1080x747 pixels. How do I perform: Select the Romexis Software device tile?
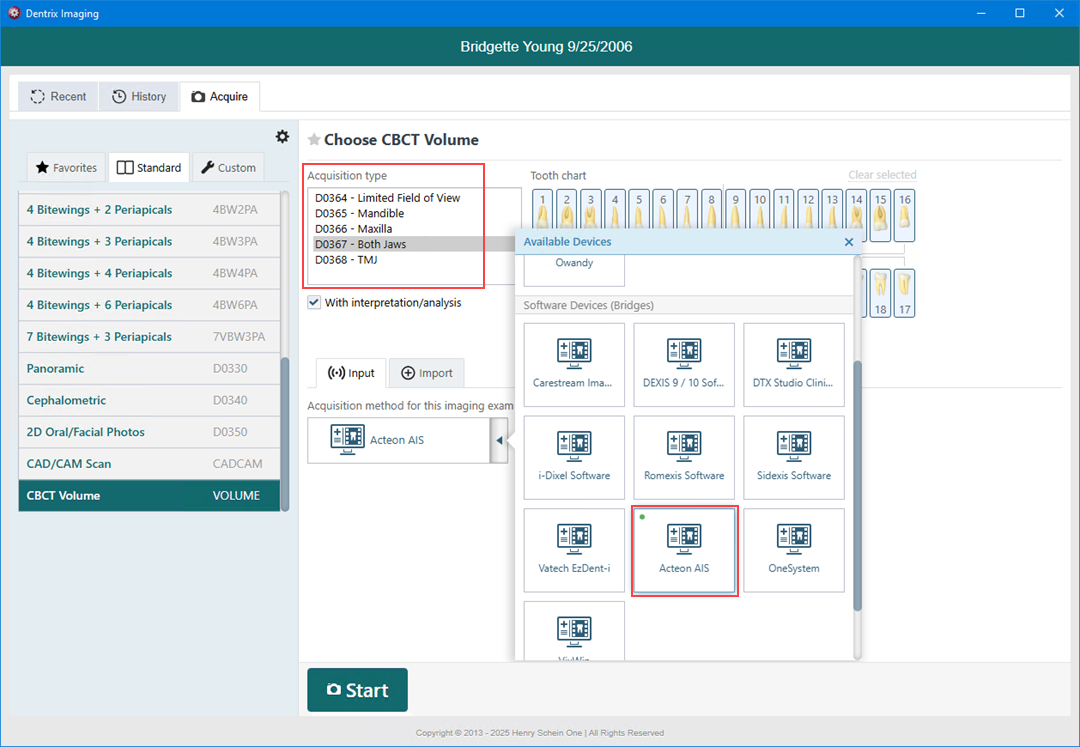point(684,457)
